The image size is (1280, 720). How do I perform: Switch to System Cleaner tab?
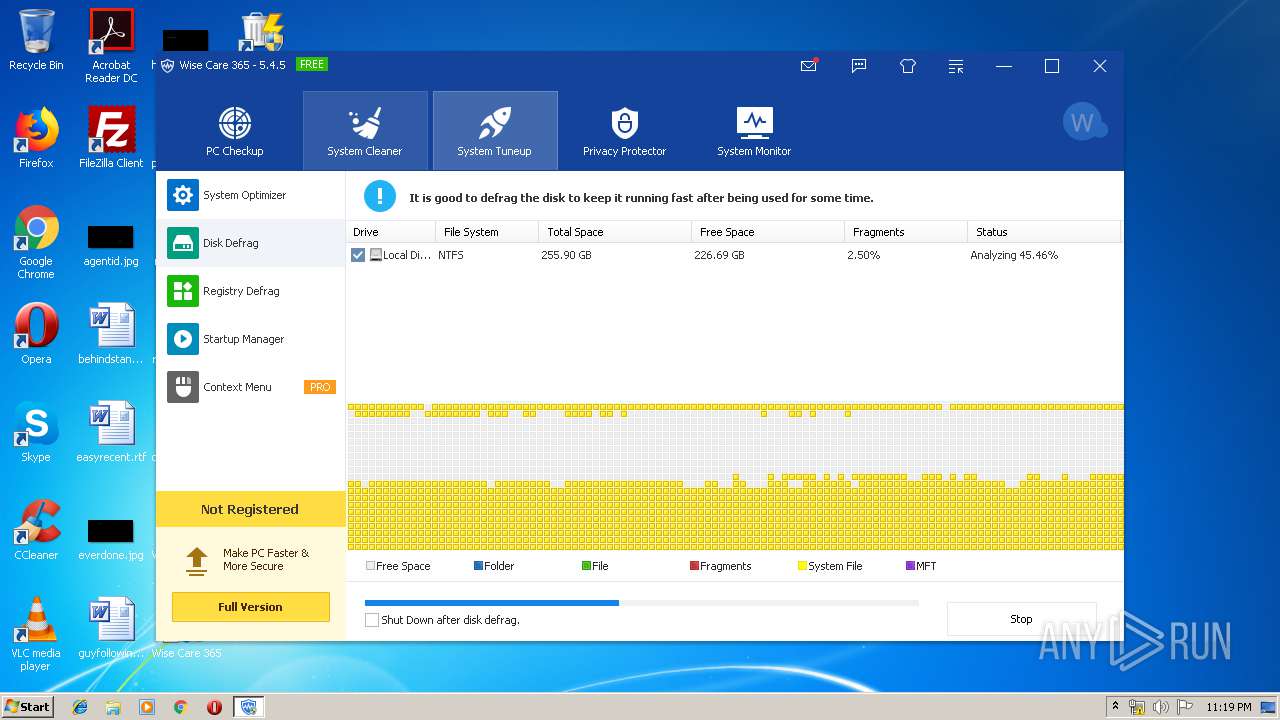coord(365,131)
